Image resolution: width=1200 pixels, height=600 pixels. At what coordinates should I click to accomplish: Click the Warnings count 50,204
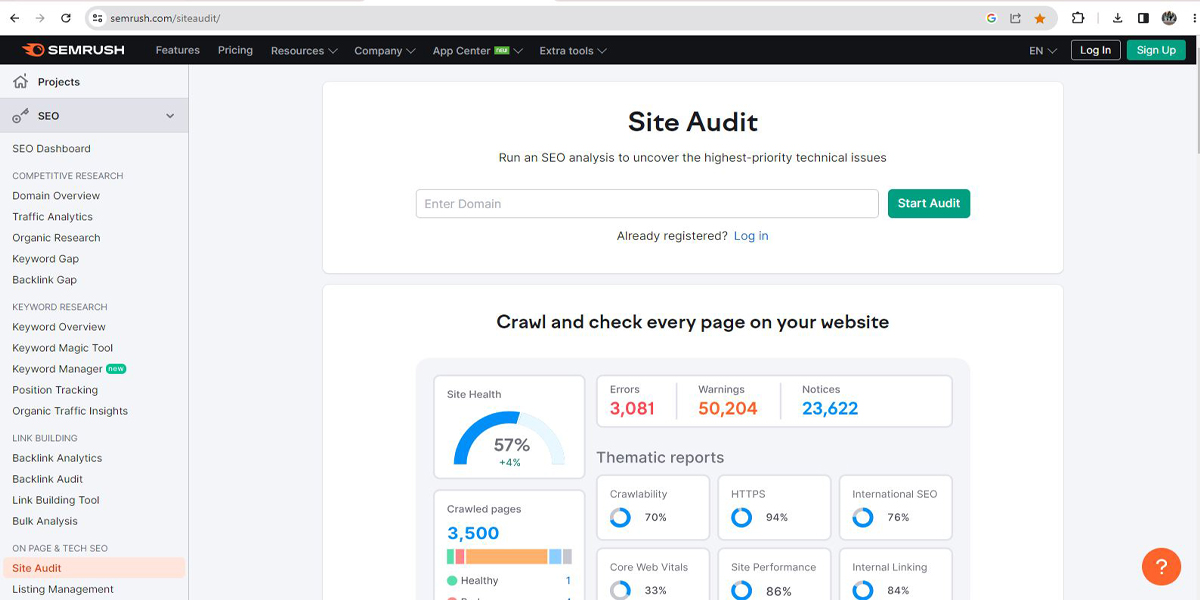coord(728,408)
